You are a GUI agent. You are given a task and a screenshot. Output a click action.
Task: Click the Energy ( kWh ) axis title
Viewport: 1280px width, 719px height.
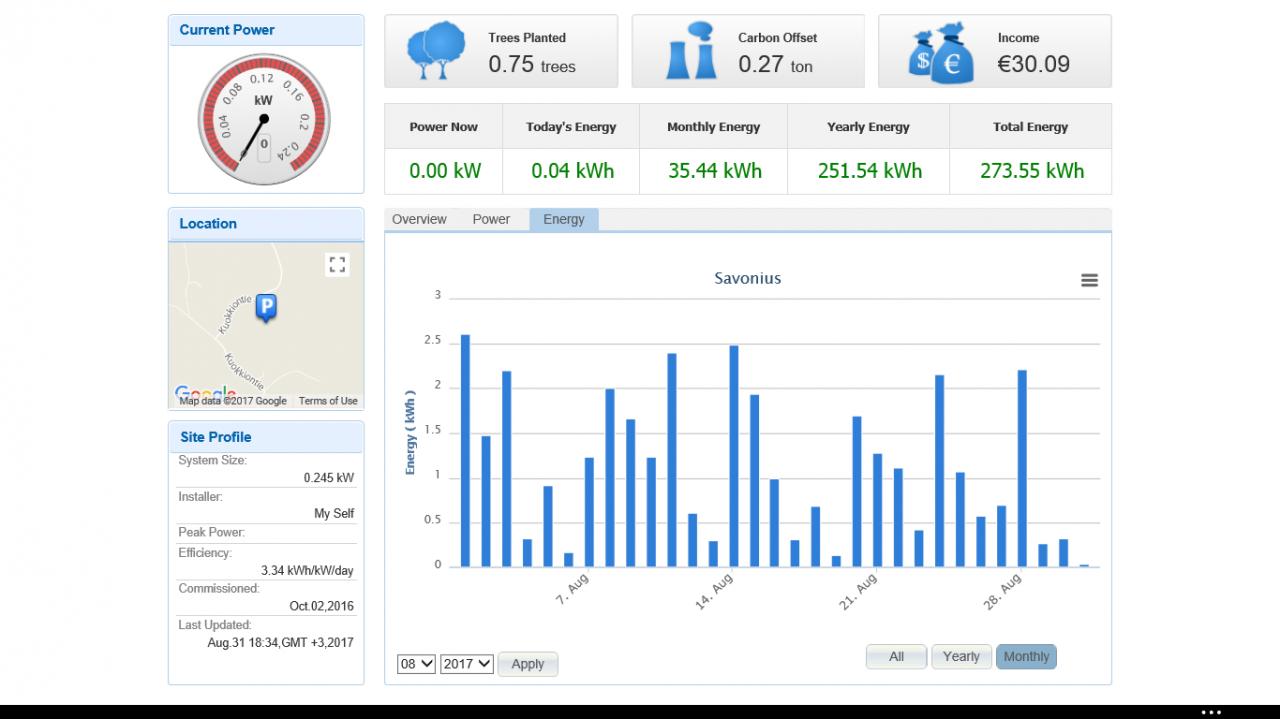click(x=411, y=431)
